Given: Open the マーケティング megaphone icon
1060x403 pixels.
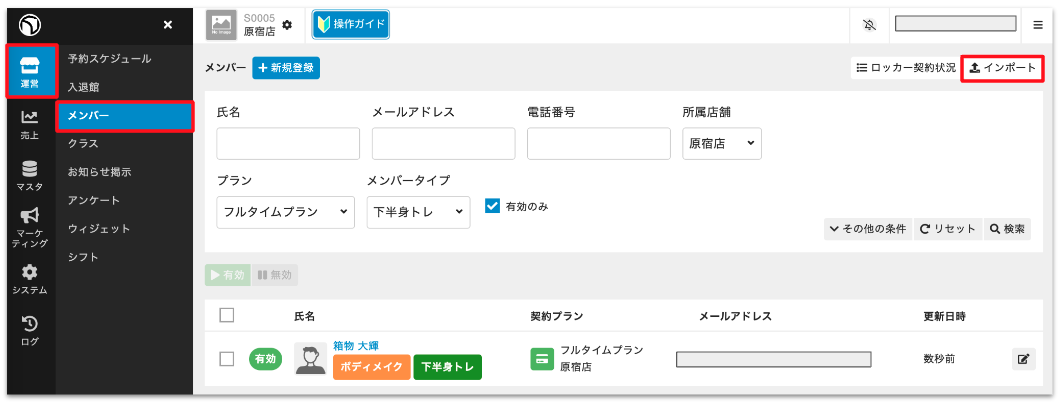Looking at the screenshot, I should point(30,227).
